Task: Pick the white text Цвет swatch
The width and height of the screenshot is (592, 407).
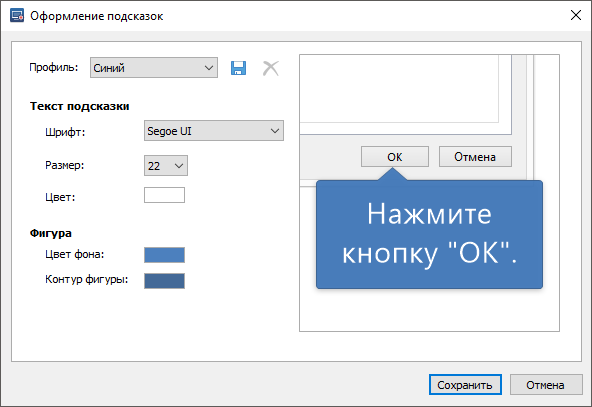Action: pos(164,195)
